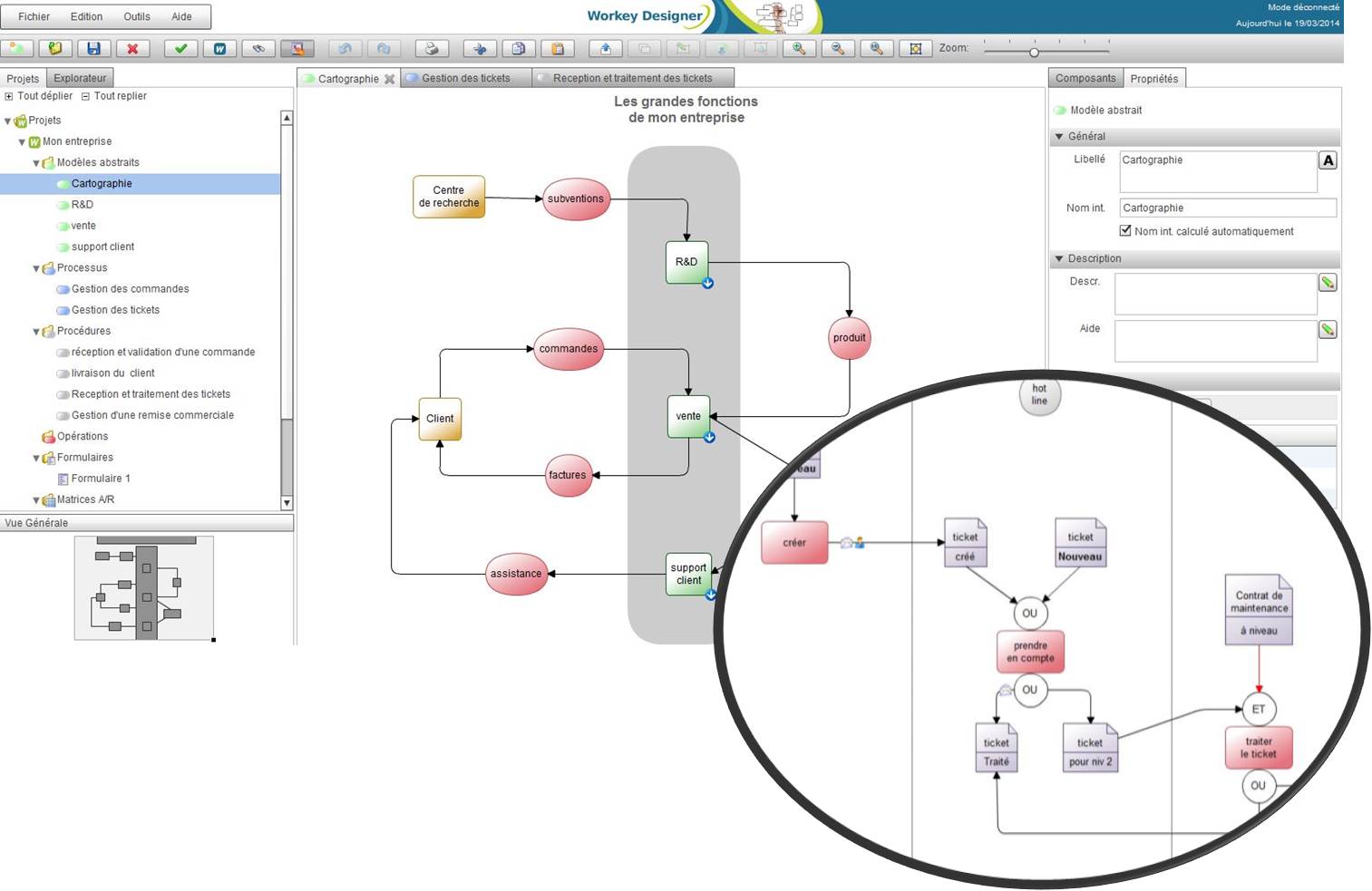Click the Descr. text area
The image size is (1372, 891).
tap(1215, 294)
